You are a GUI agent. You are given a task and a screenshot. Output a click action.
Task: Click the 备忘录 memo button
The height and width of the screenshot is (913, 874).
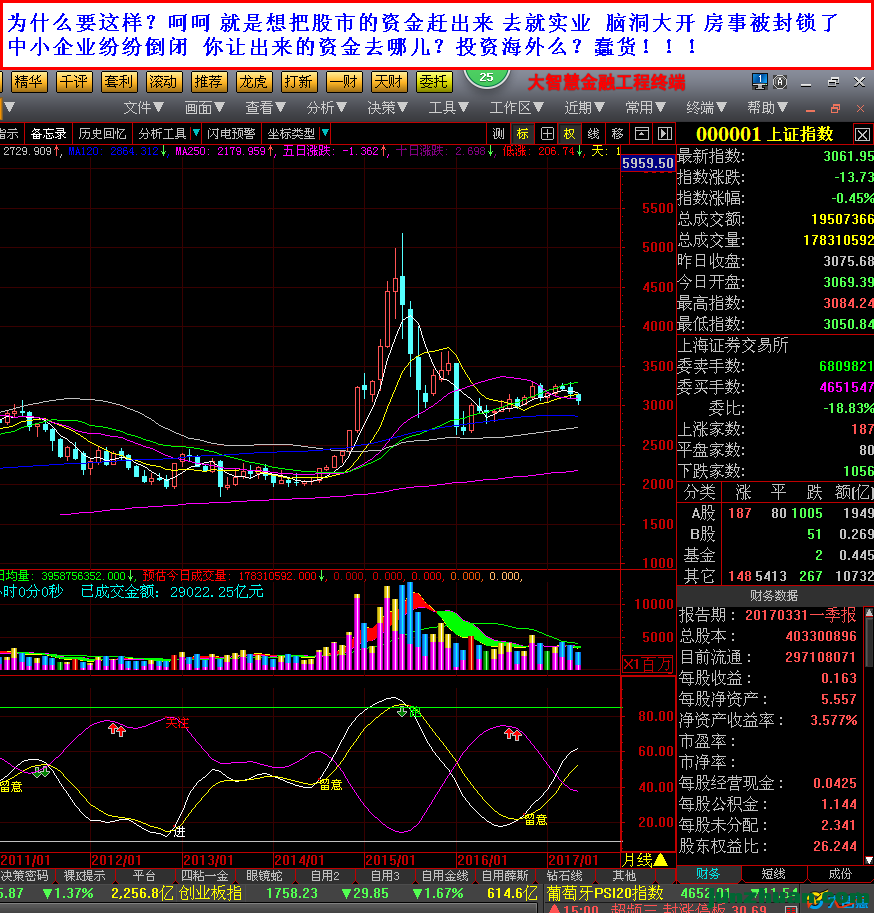coord(48,134)
